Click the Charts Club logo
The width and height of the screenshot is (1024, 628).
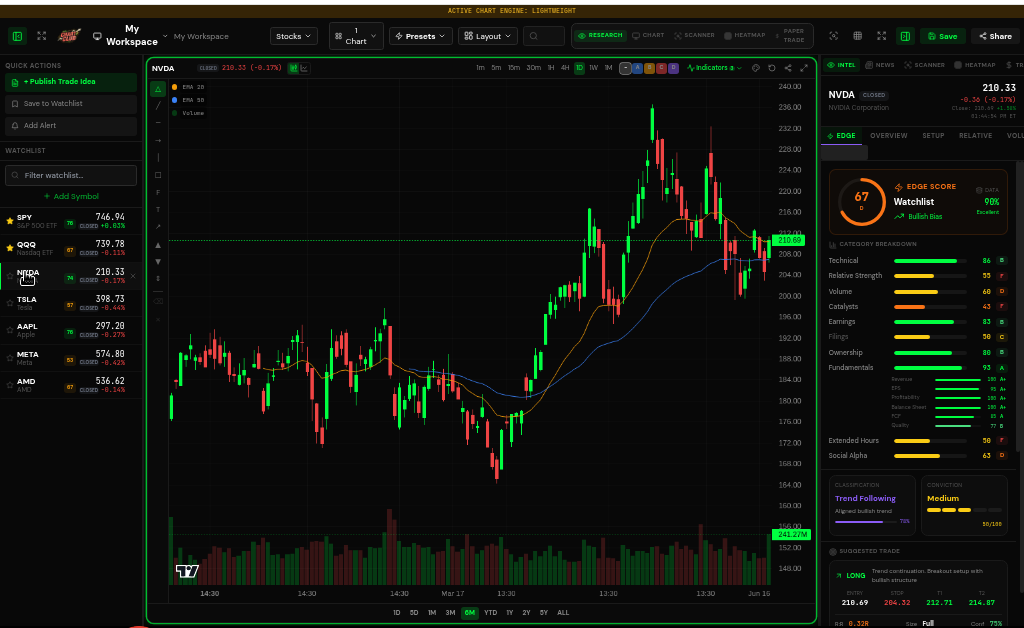[69, 36]
